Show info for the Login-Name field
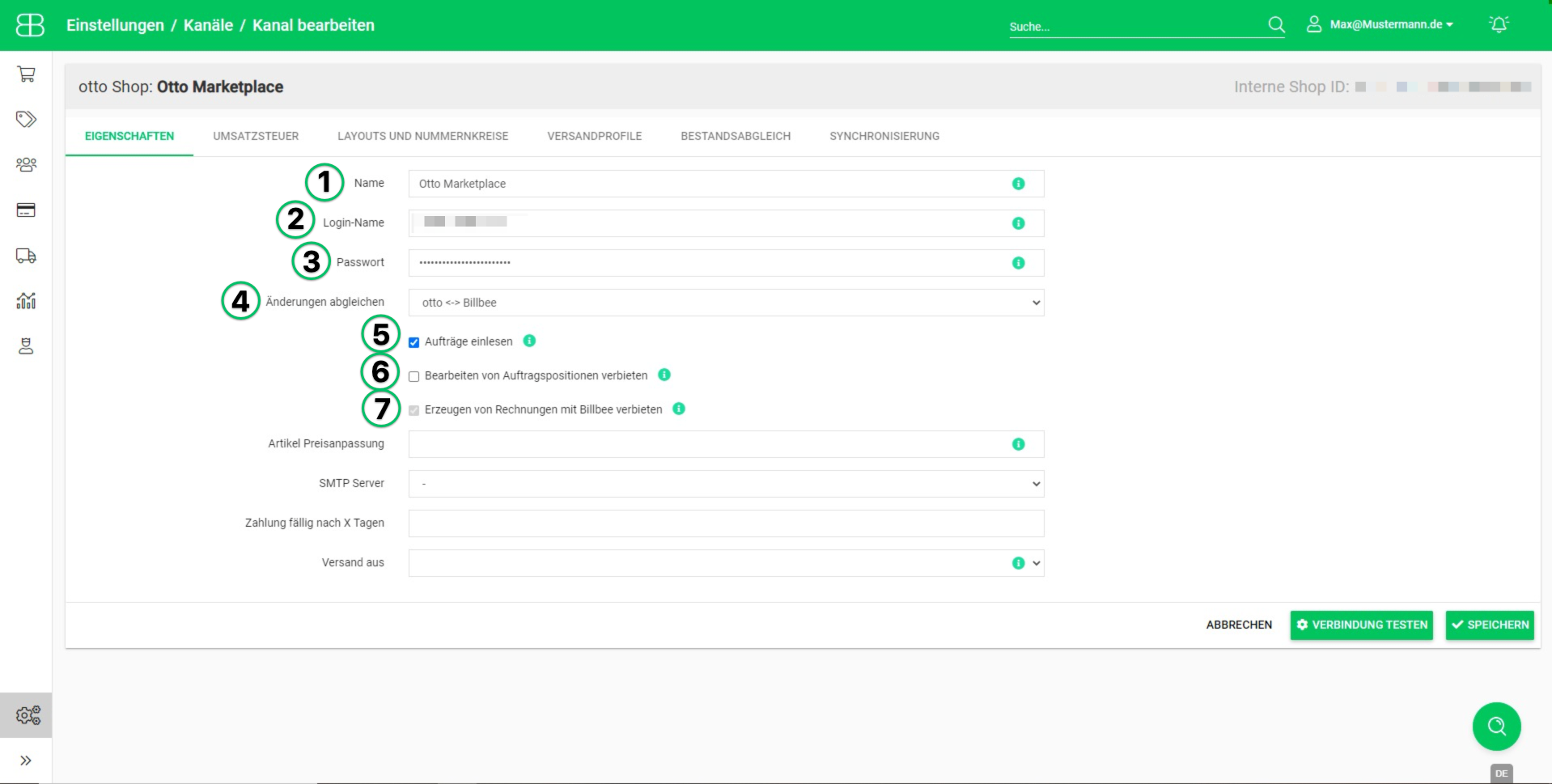 pos(1019,223)
